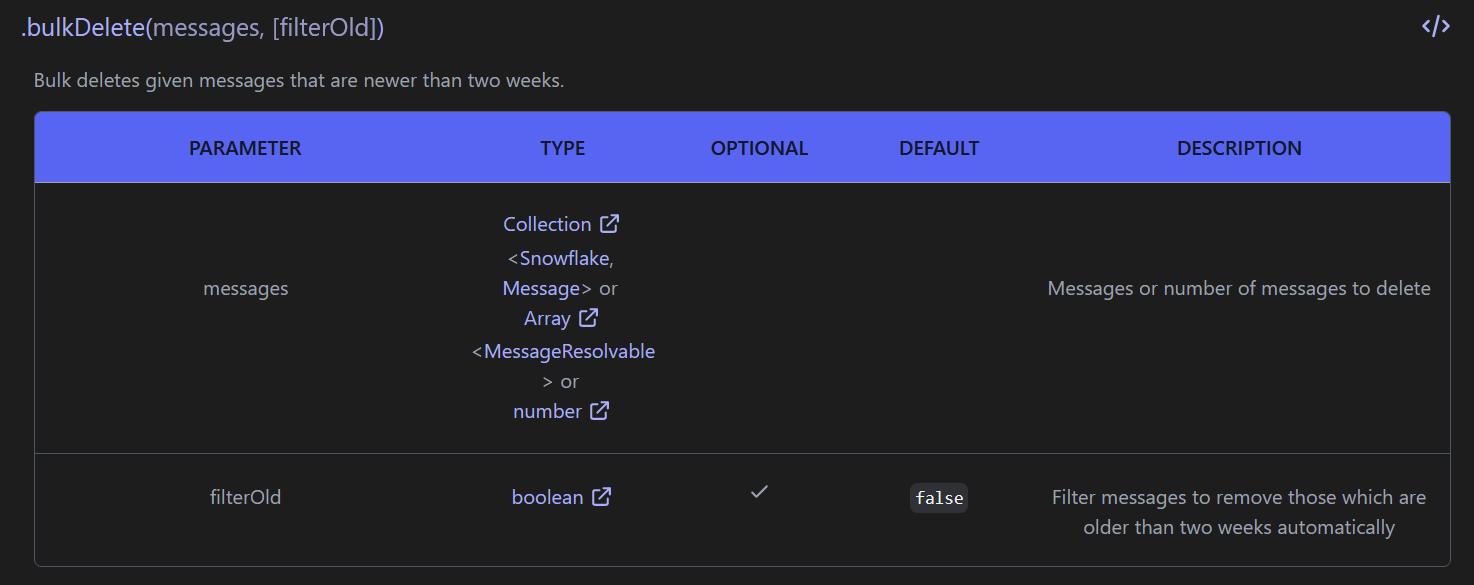Click the false default value code
The height and width of the screenshot is (585, 1474).
939,498
